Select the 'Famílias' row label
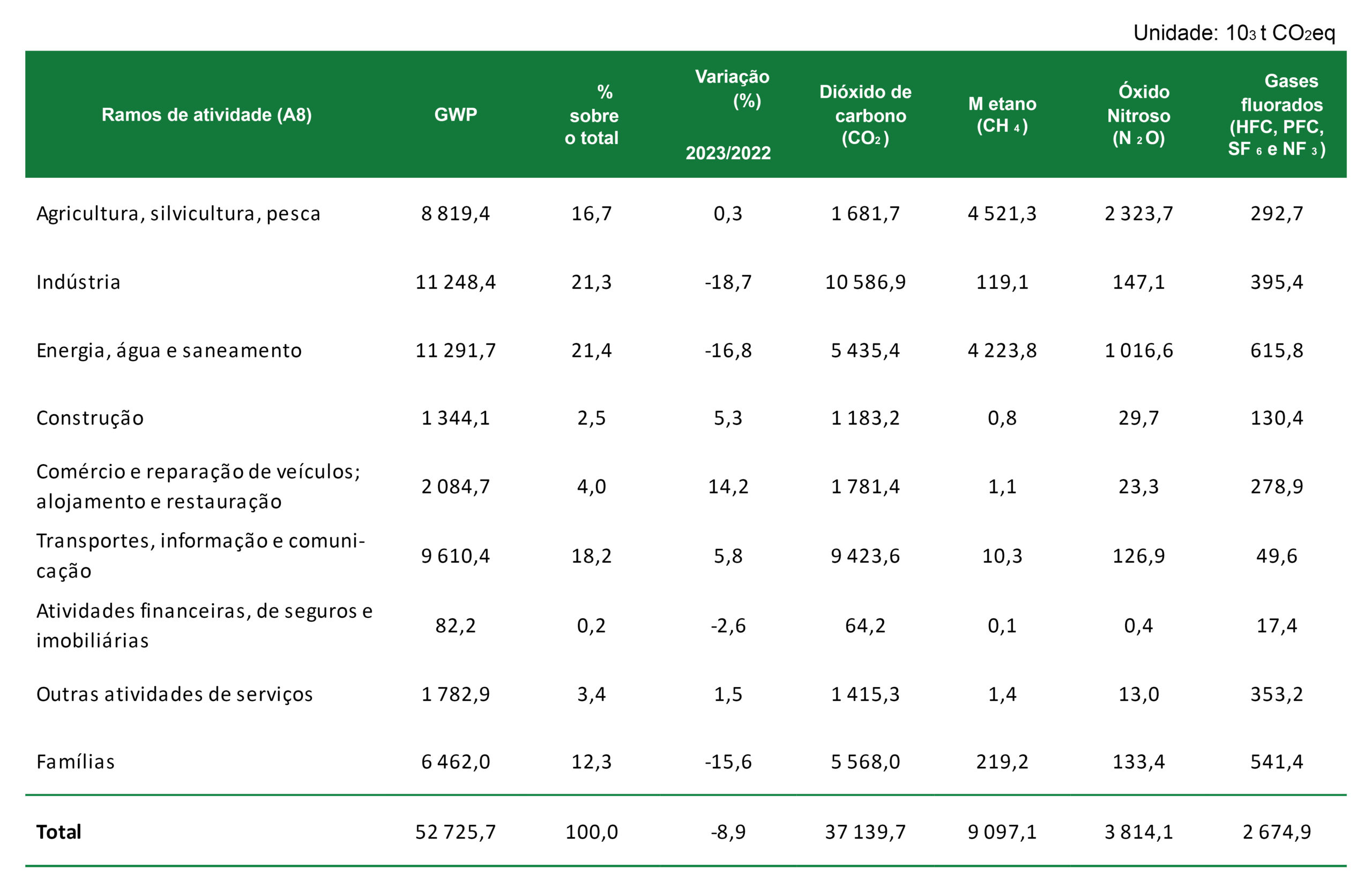 (x=76, y=762)
